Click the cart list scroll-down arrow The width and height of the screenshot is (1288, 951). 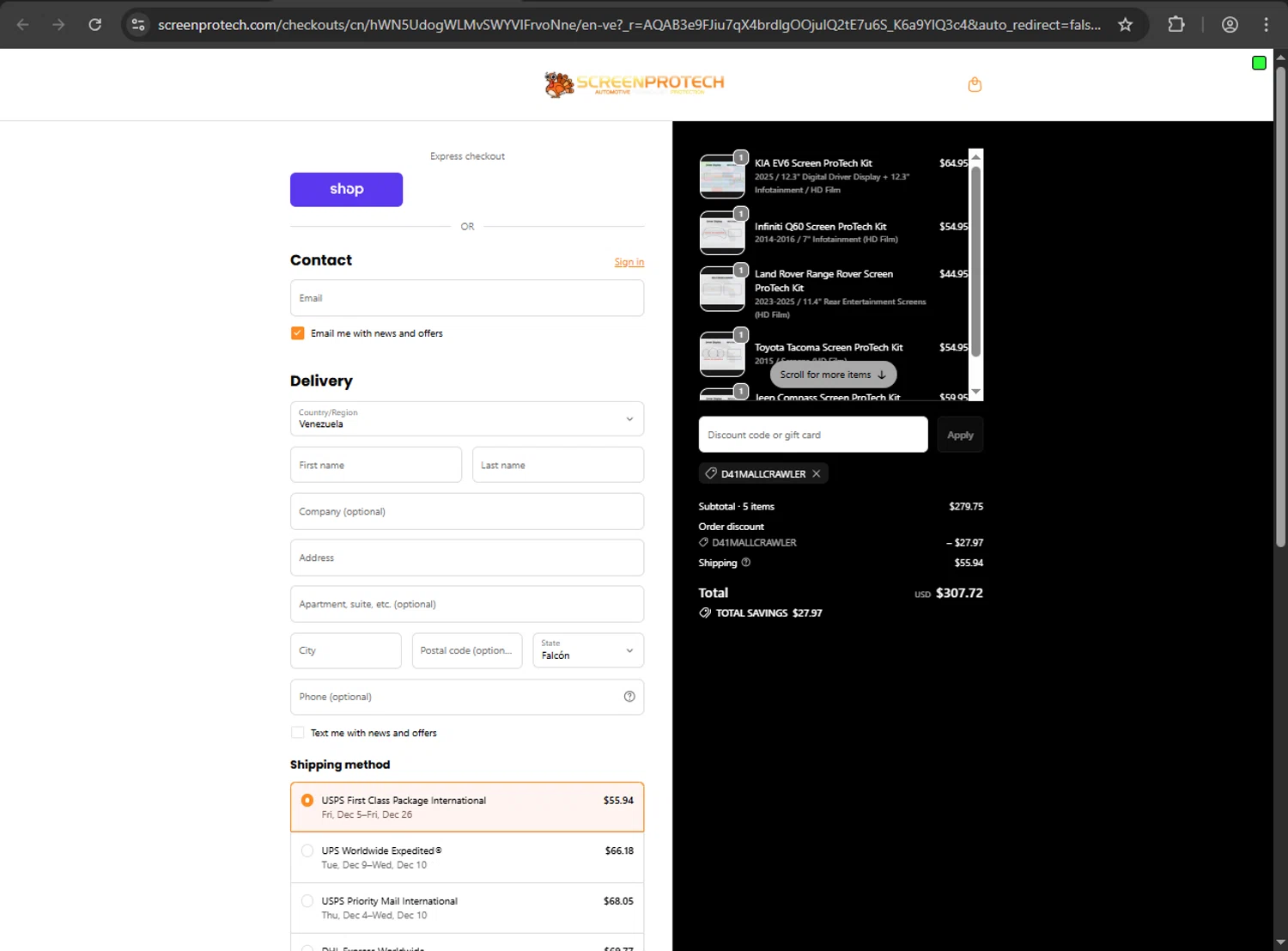975,393
